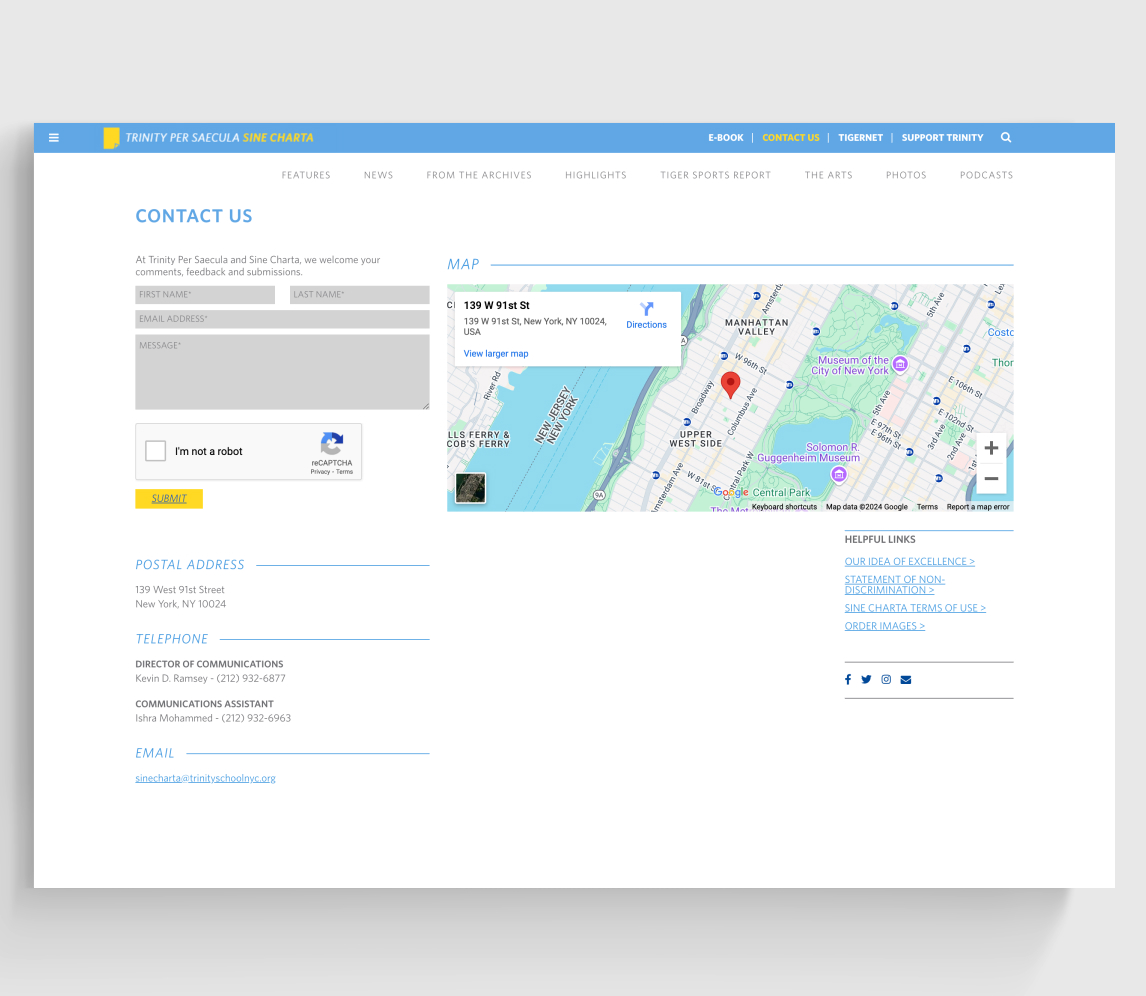Zoom in on the map
1146x996 pixels.
991,448
